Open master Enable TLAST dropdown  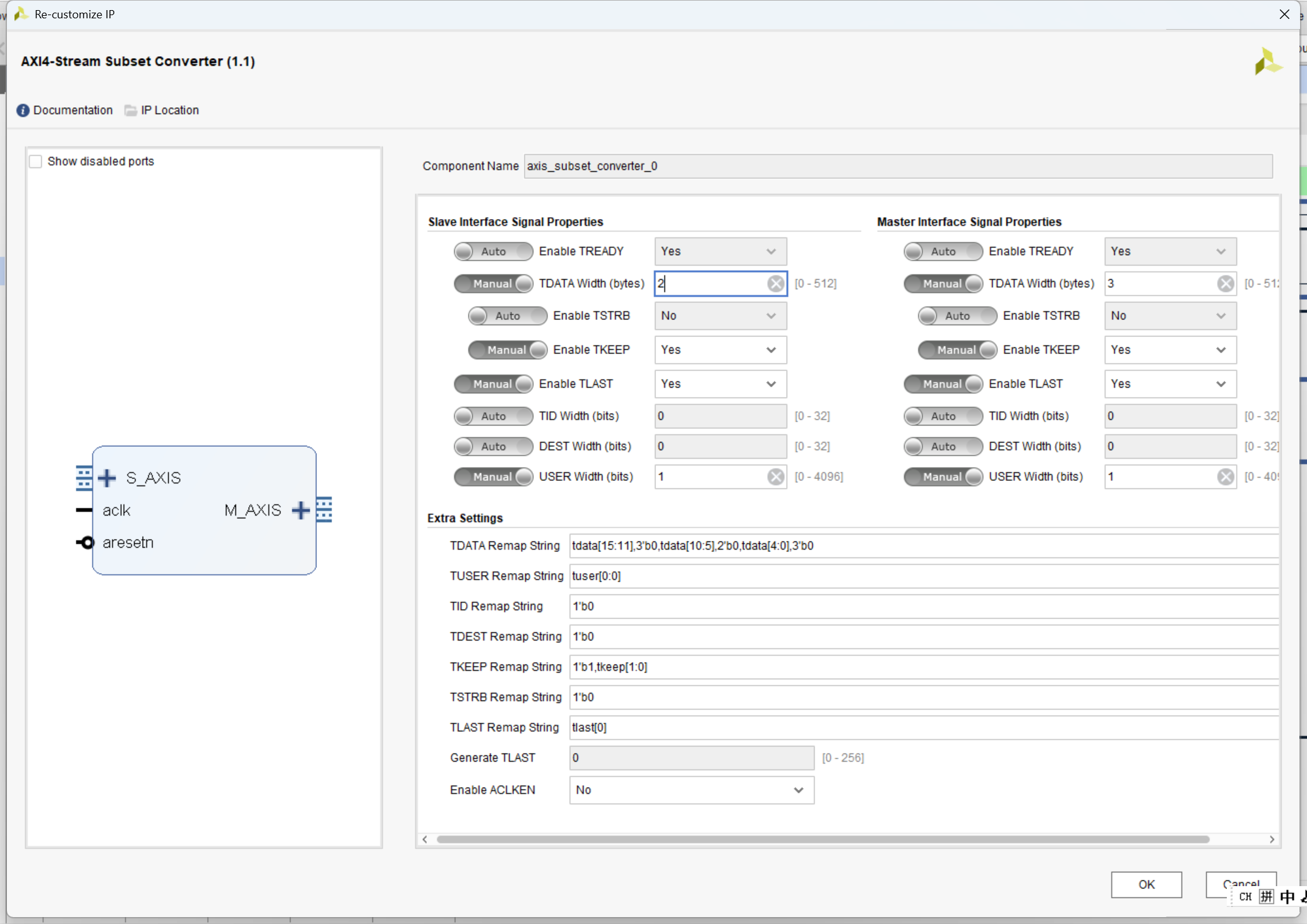click(x=1169, y=384)
